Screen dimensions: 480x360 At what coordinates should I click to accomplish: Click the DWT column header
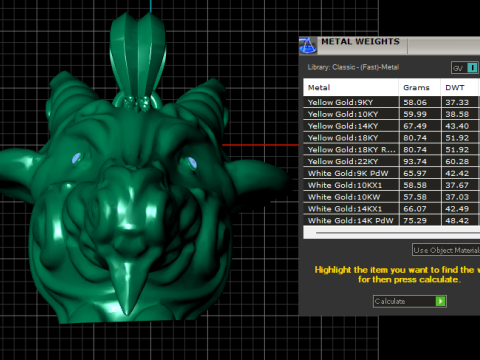pos(460,87)
